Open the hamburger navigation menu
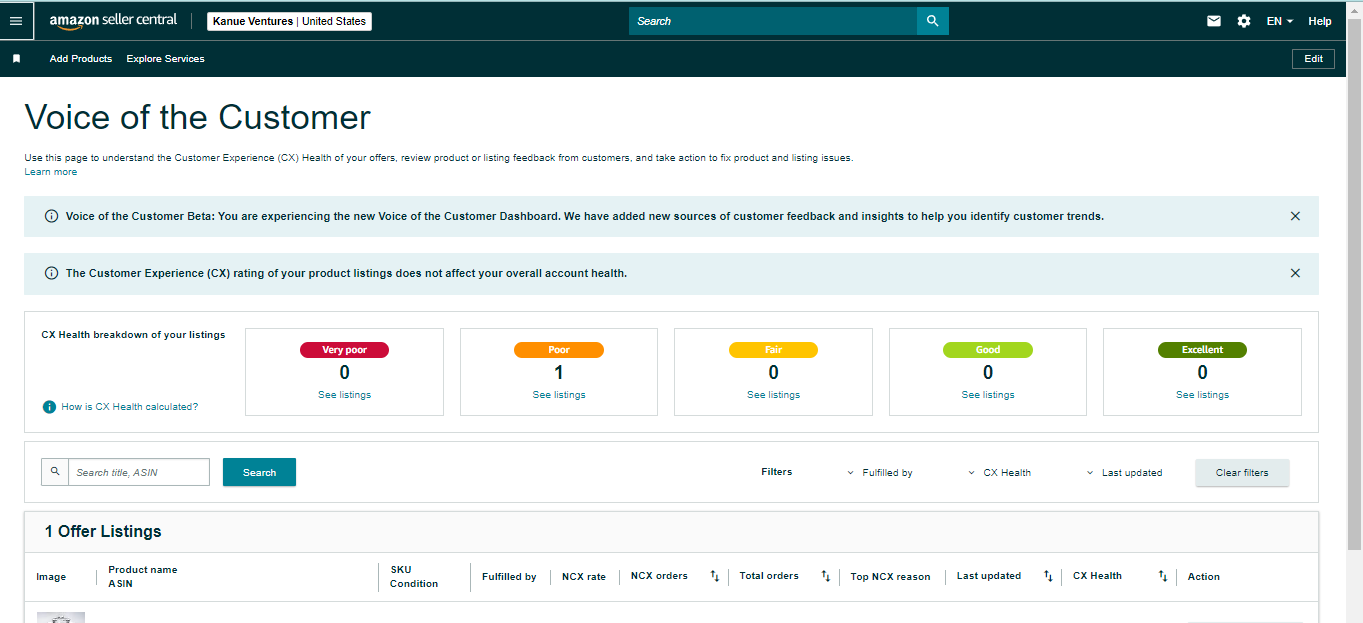Screen dimensions: 1363x623 point(16,21)
